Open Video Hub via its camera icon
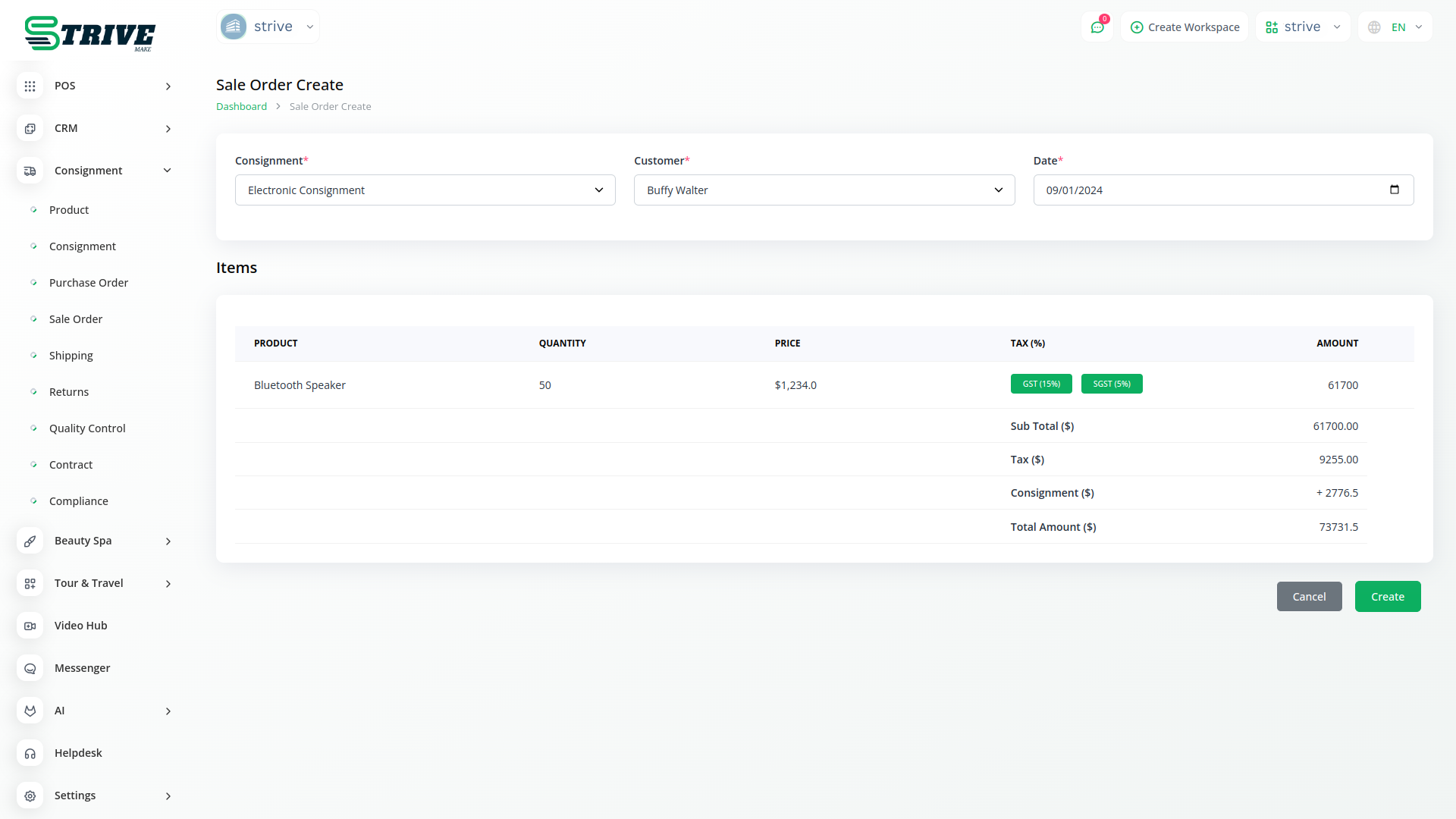The image size is (1456, 819). (x=30, y=626)
